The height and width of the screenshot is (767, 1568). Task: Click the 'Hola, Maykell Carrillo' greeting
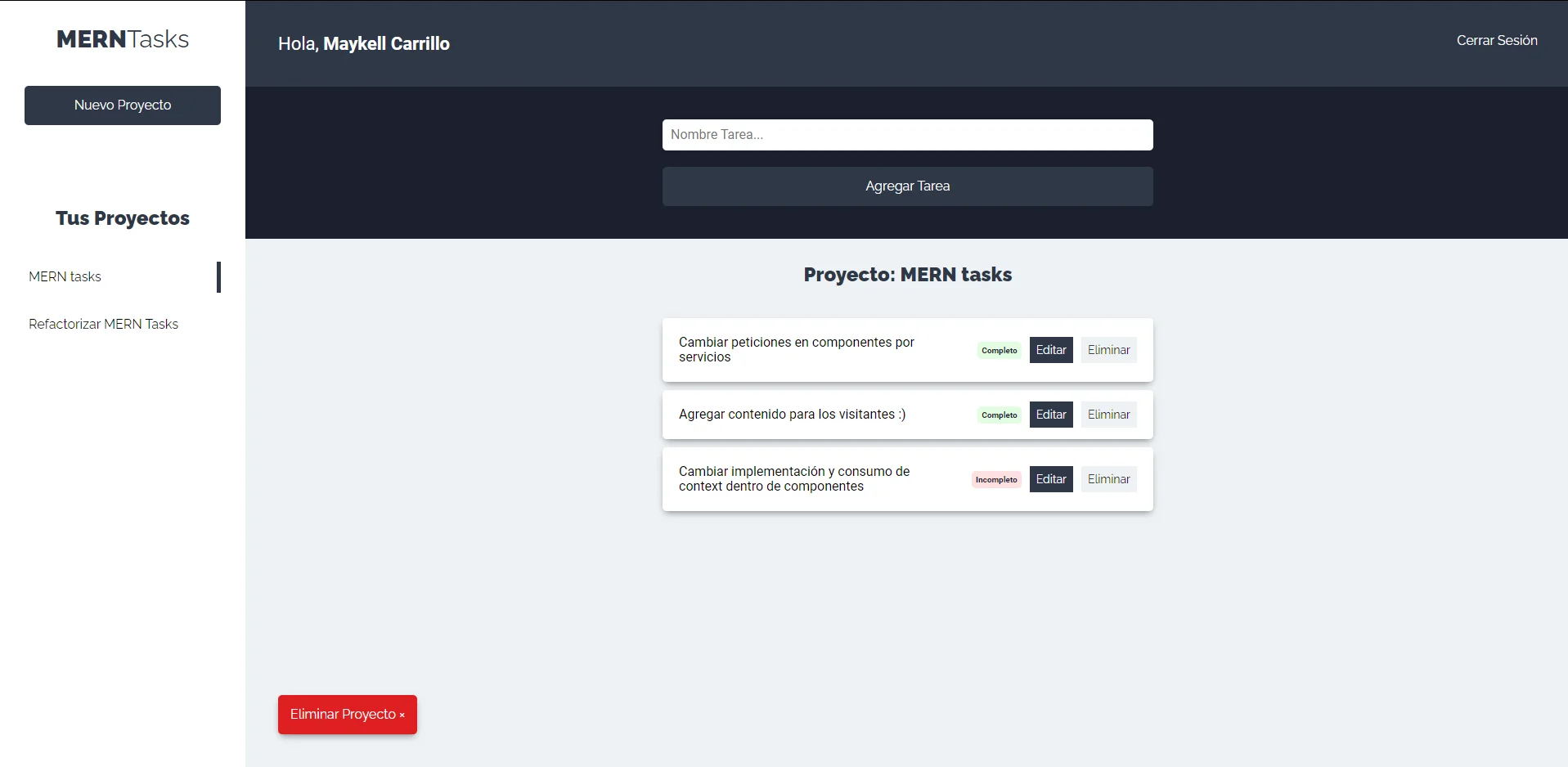pos(364,43)
